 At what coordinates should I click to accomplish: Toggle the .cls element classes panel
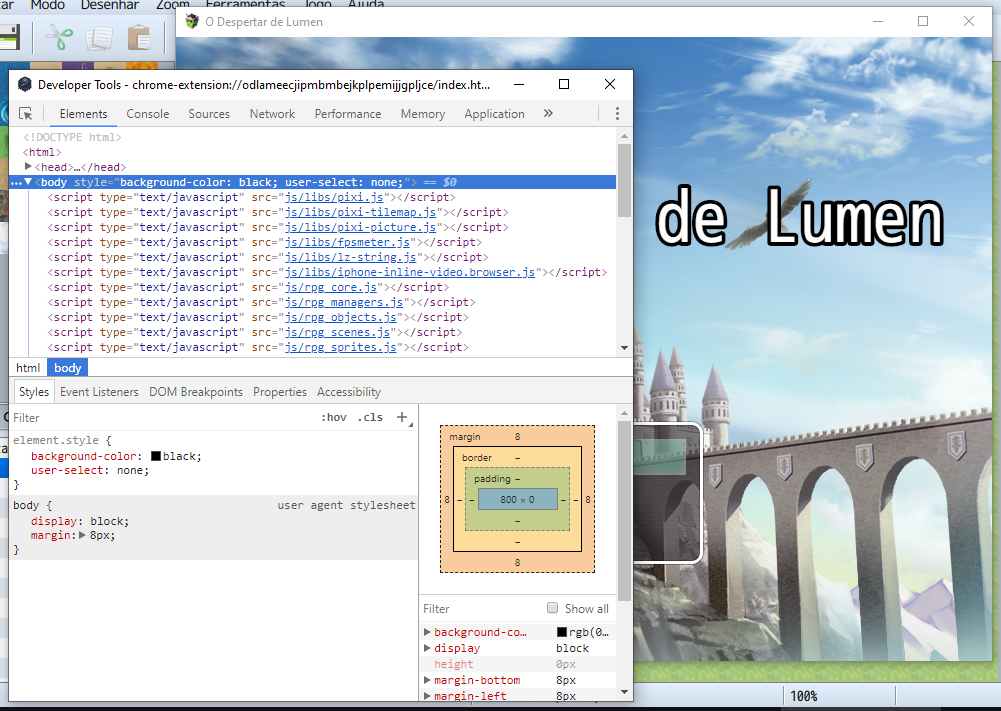(369, 417)
